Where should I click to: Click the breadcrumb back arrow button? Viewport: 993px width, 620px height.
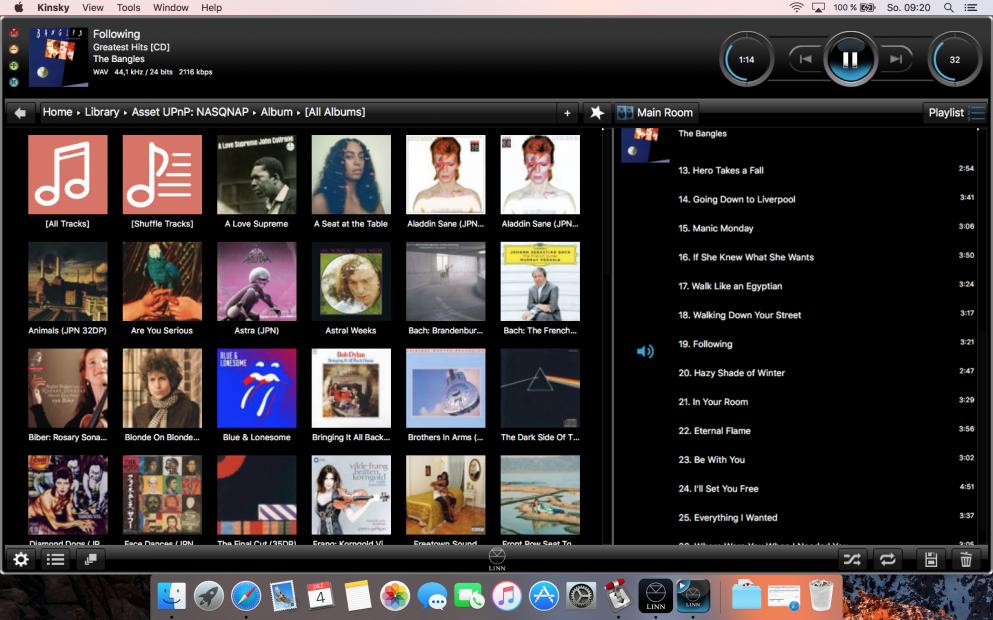coord(20,113)
